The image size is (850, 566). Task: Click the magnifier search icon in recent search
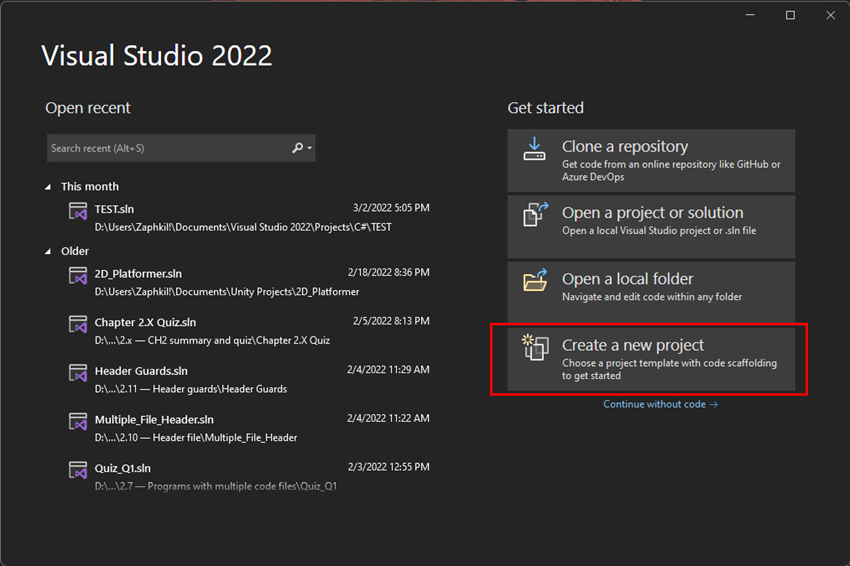click(297, 147)
